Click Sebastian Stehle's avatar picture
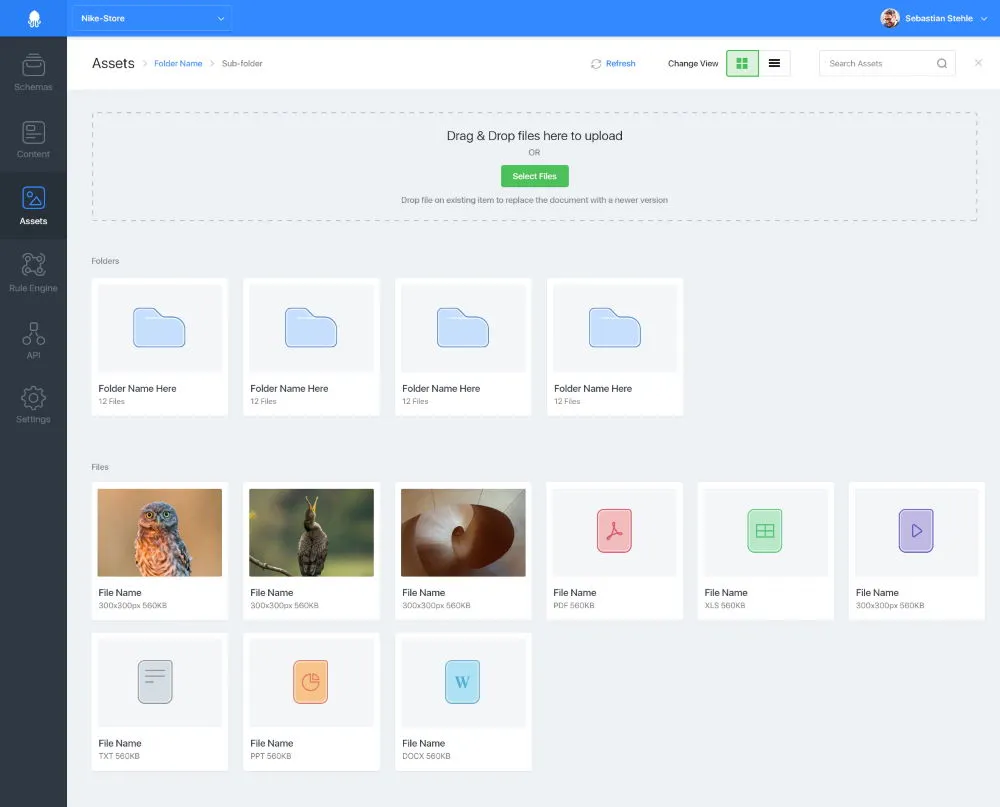1000x807 pixels. point(890,18)
